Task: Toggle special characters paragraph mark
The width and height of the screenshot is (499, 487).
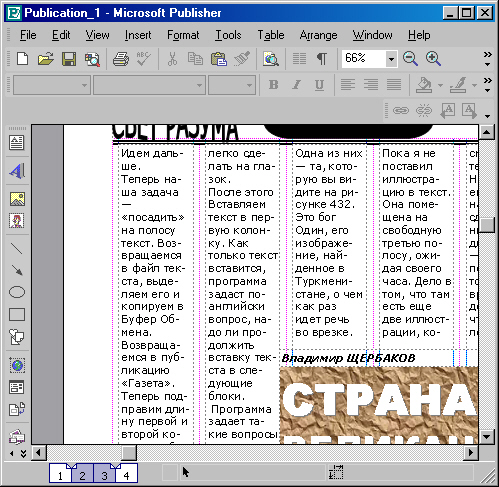Action: (322, 59)
